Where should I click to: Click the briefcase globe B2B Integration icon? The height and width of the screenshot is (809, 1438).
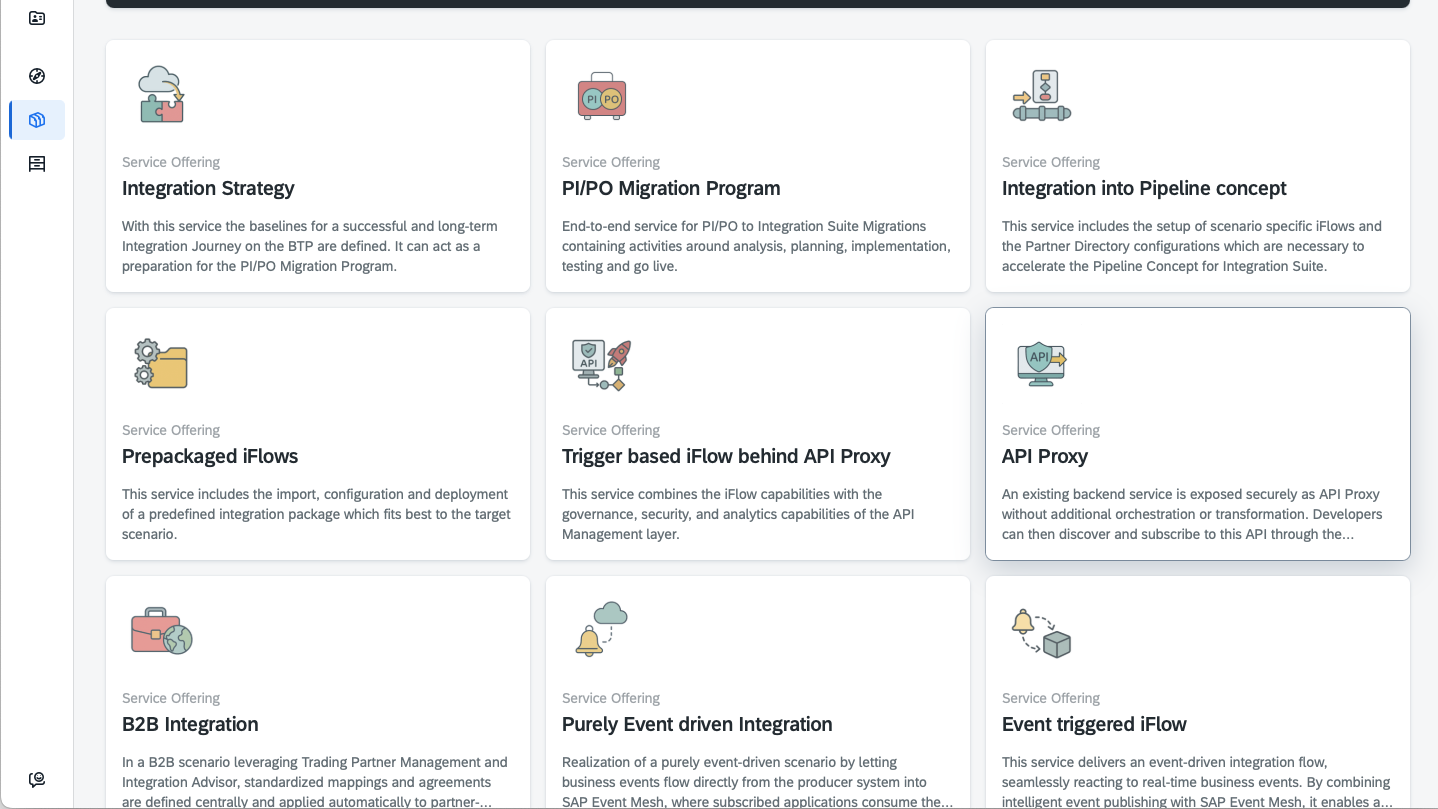[161, 631]
